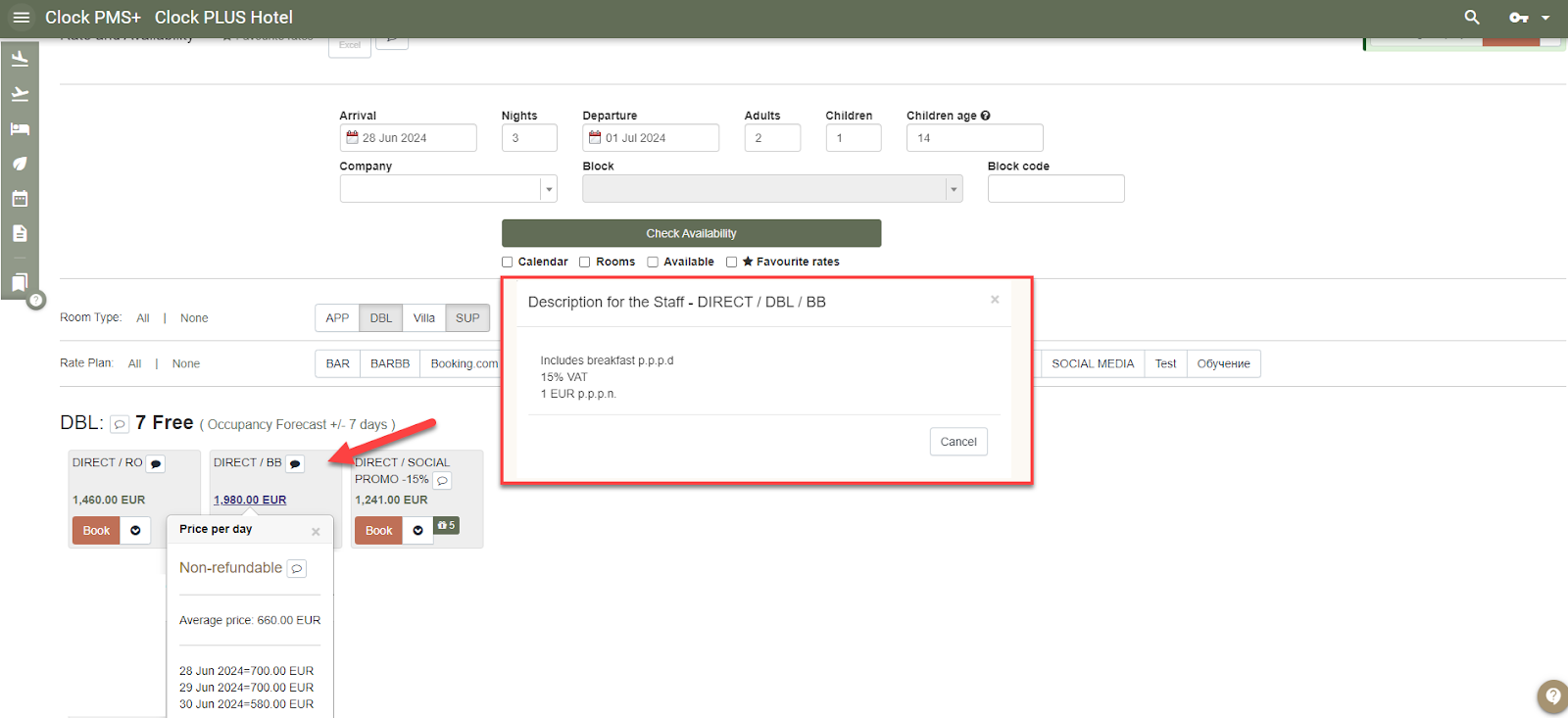
Task: Click the search magnifier icon
Action: [x=1471, y=18]
